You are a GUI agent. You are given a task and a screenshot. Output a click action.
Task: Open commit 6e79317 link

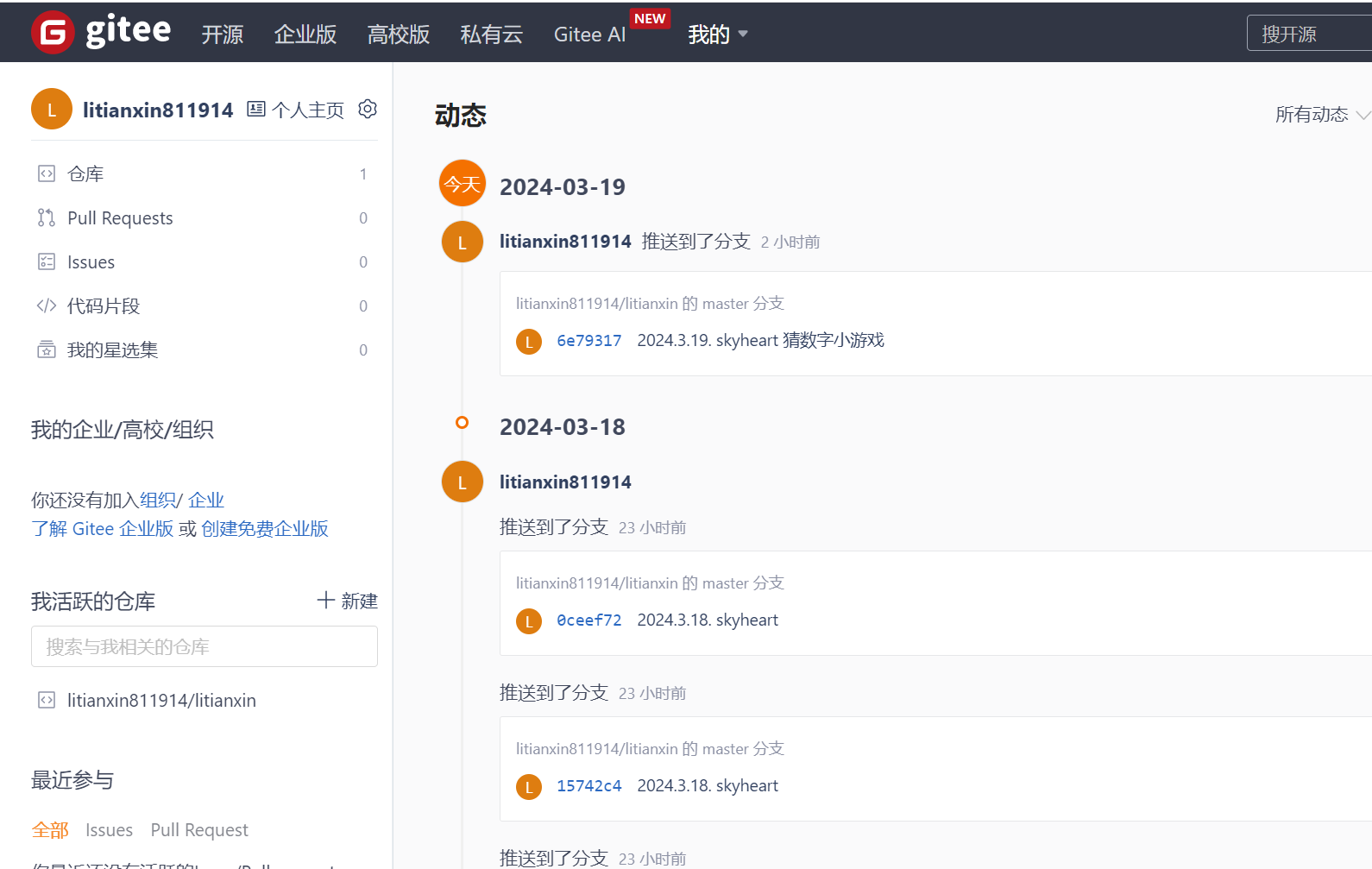(589, 341)
